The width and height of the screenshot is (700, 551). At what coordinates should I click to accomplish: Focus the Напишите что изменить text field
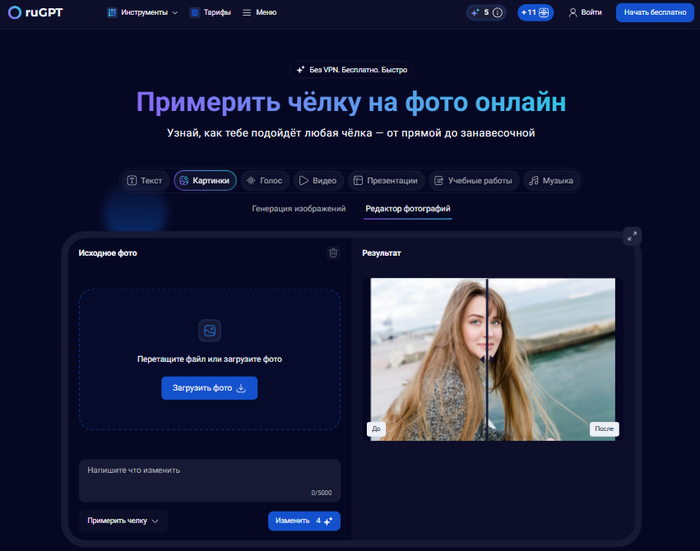point(209,479)
